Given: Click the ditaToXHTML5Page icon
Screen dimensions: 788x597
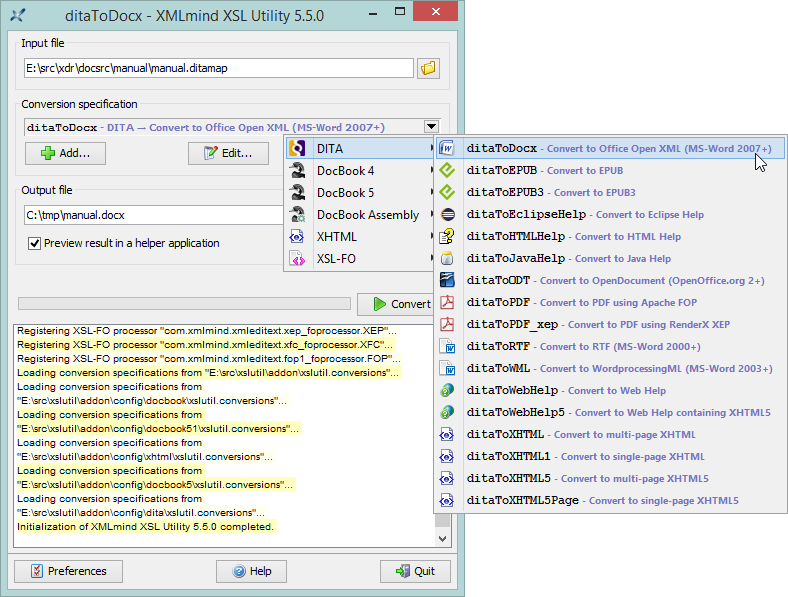Looking at the screenshot, I should (x=447, y=501).
